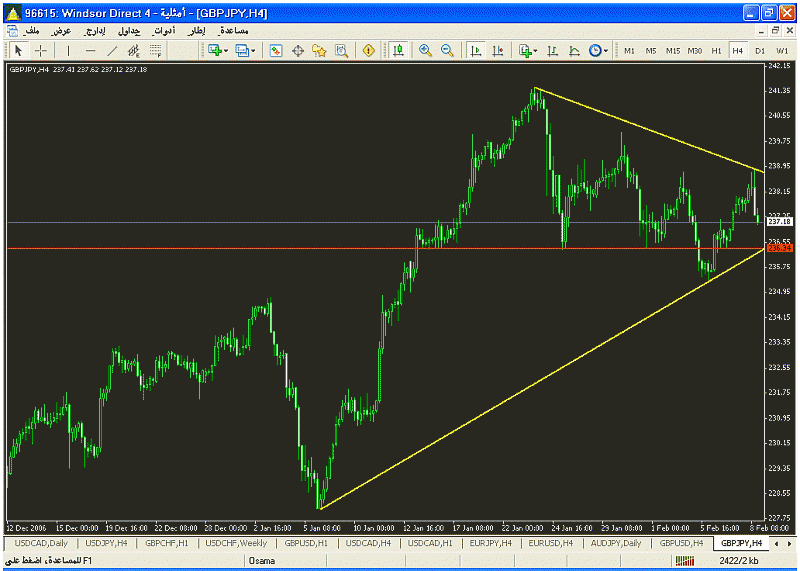The height and width of the screenshot is (571, 800).
Task: Switch chart to candlesticks
Action: (398, 51)
